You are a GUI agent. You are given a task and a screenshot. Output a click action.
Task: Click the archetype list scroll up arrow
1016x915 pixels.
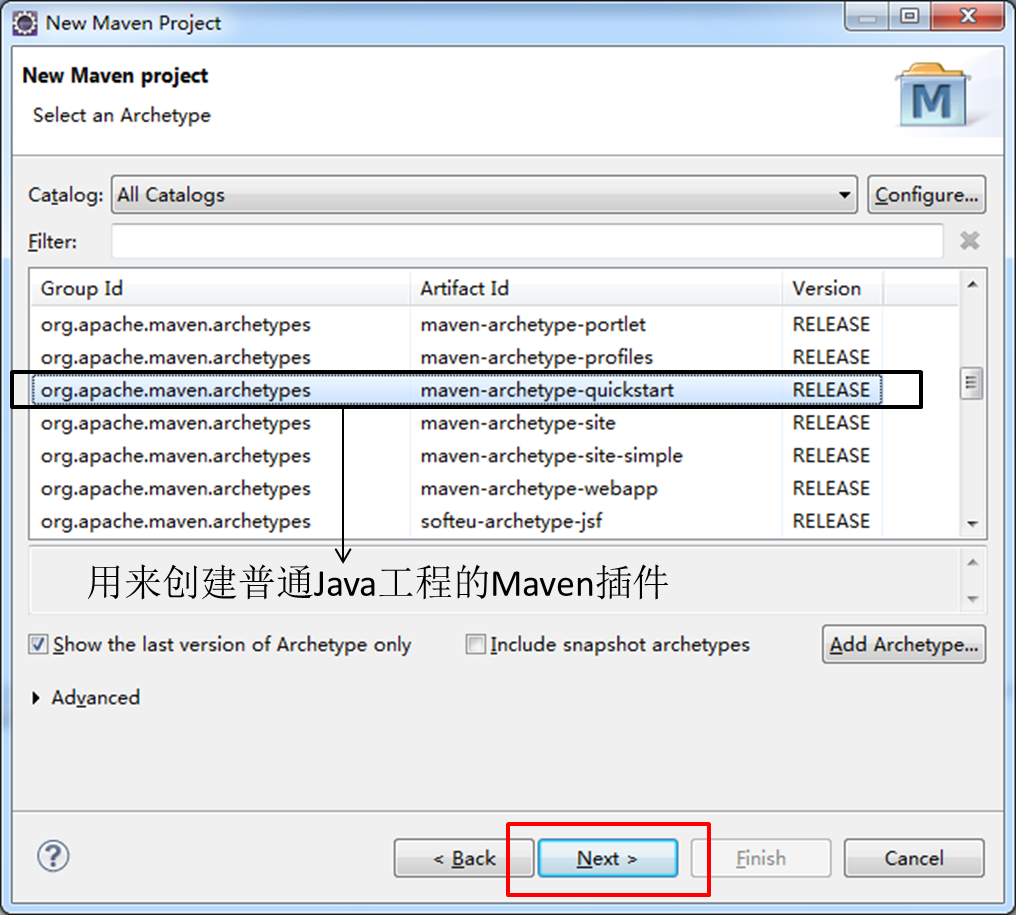[973, 284]
